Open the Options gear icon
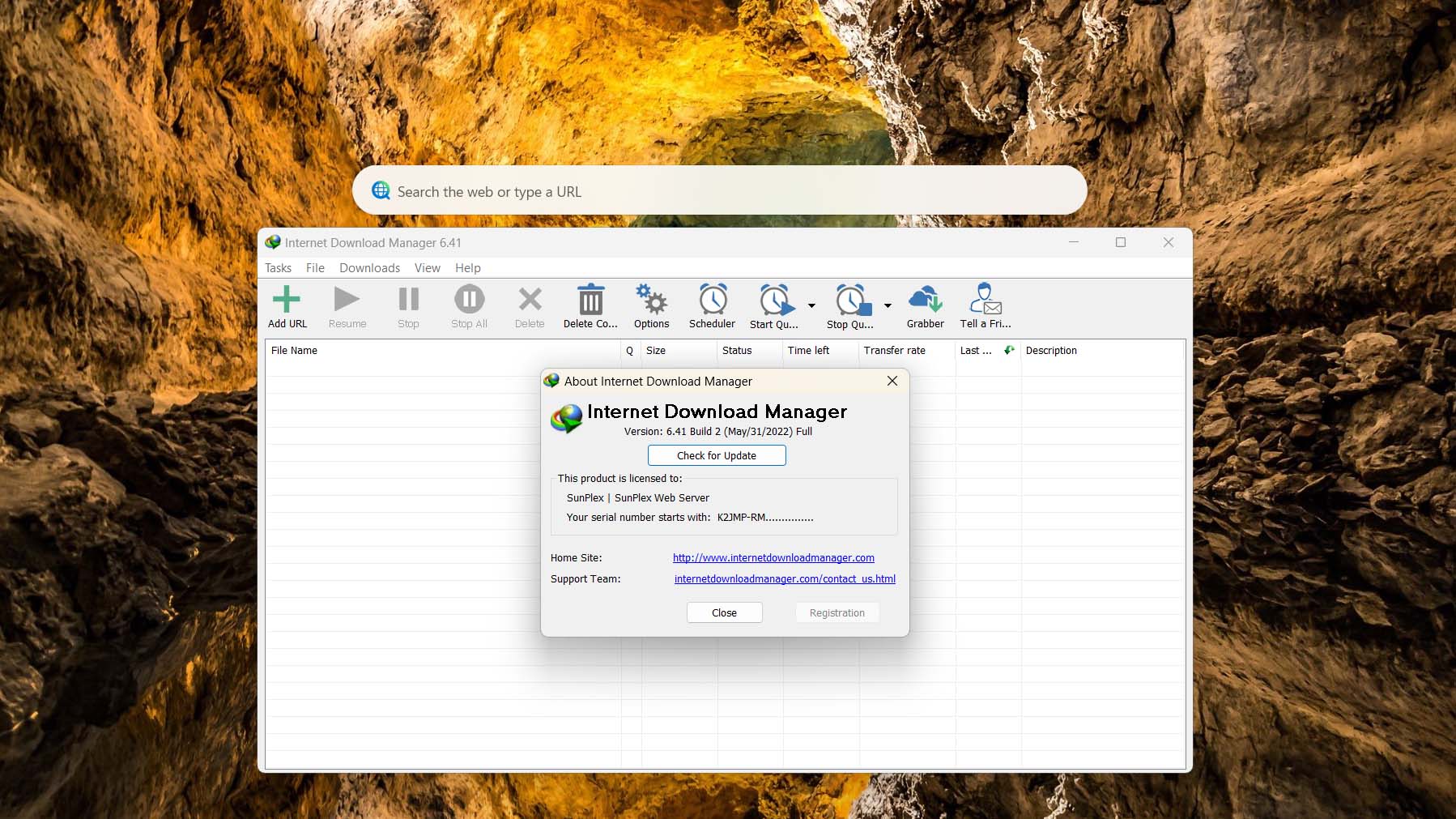1456x819 pixels. click(x=651, y=300)
